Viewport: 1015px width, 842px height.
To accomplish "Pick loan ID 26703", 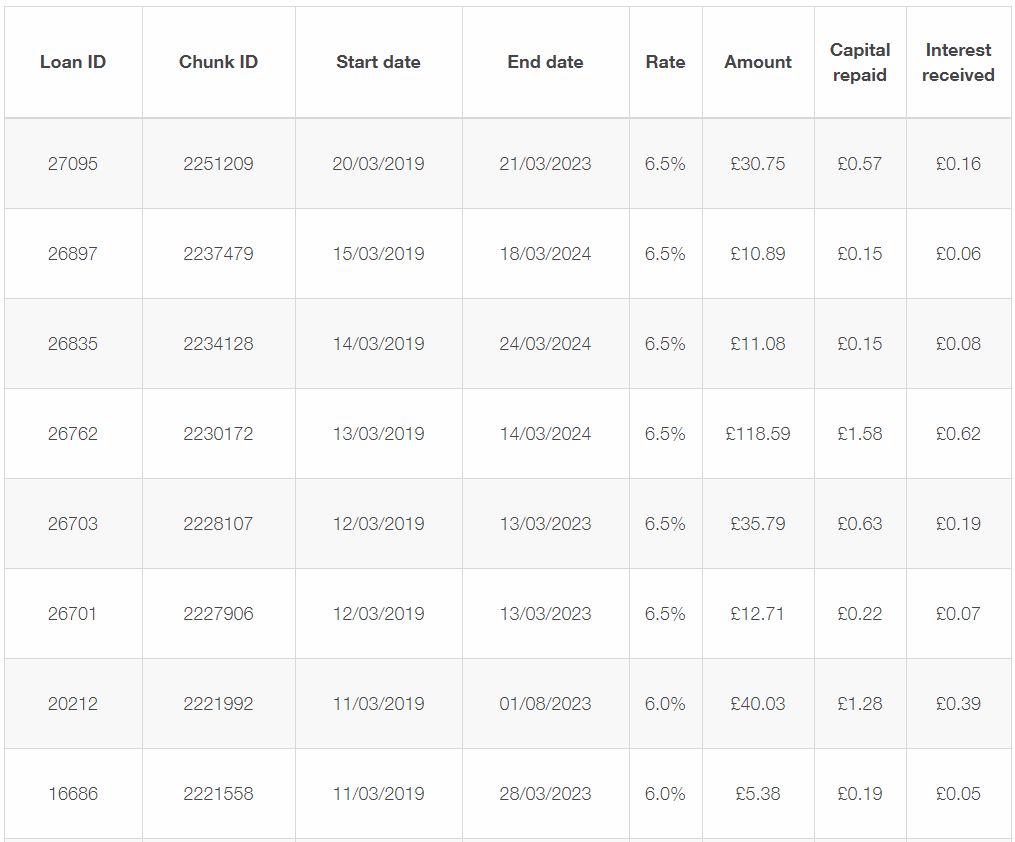I will coord(72,524).
